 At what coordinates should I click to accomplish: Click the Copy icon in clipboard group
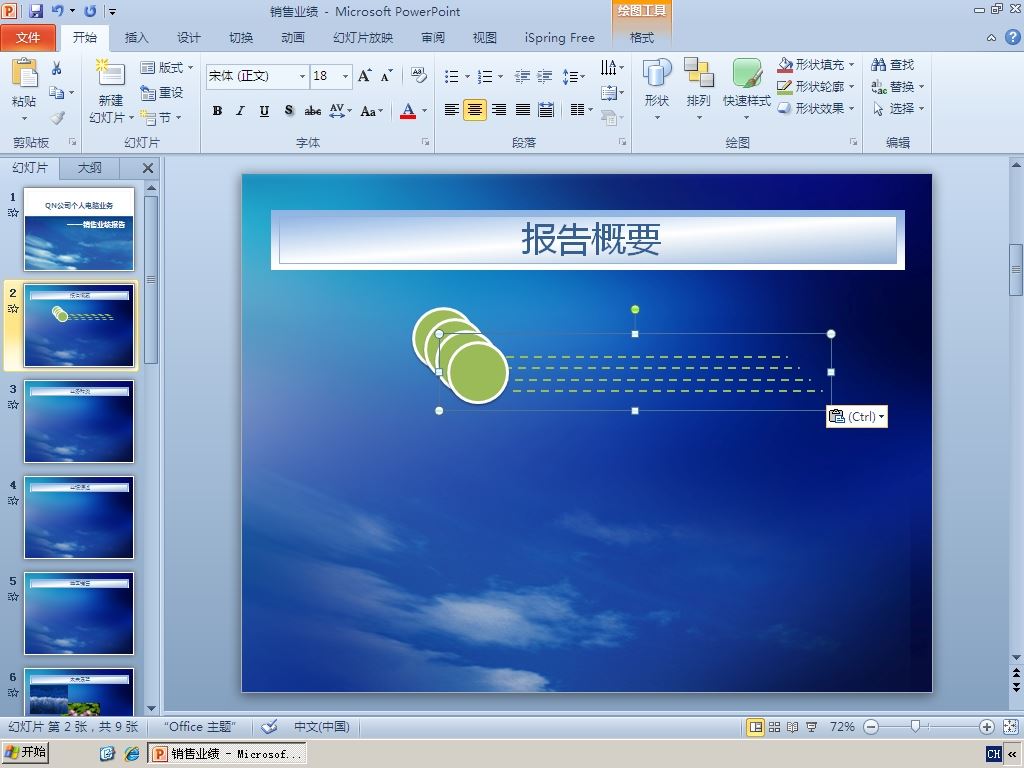pyautogui.click(x=57, y=93)
